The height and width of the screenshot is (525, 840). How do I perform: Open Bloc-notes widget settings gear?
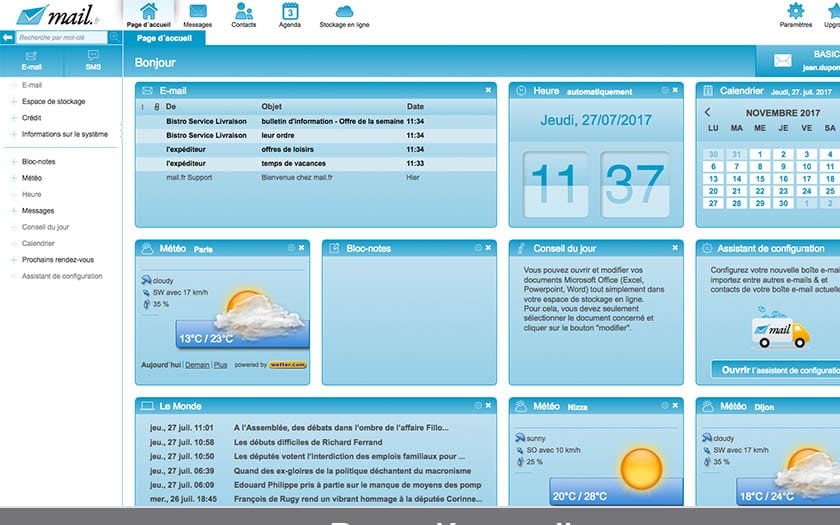point(478,248)
